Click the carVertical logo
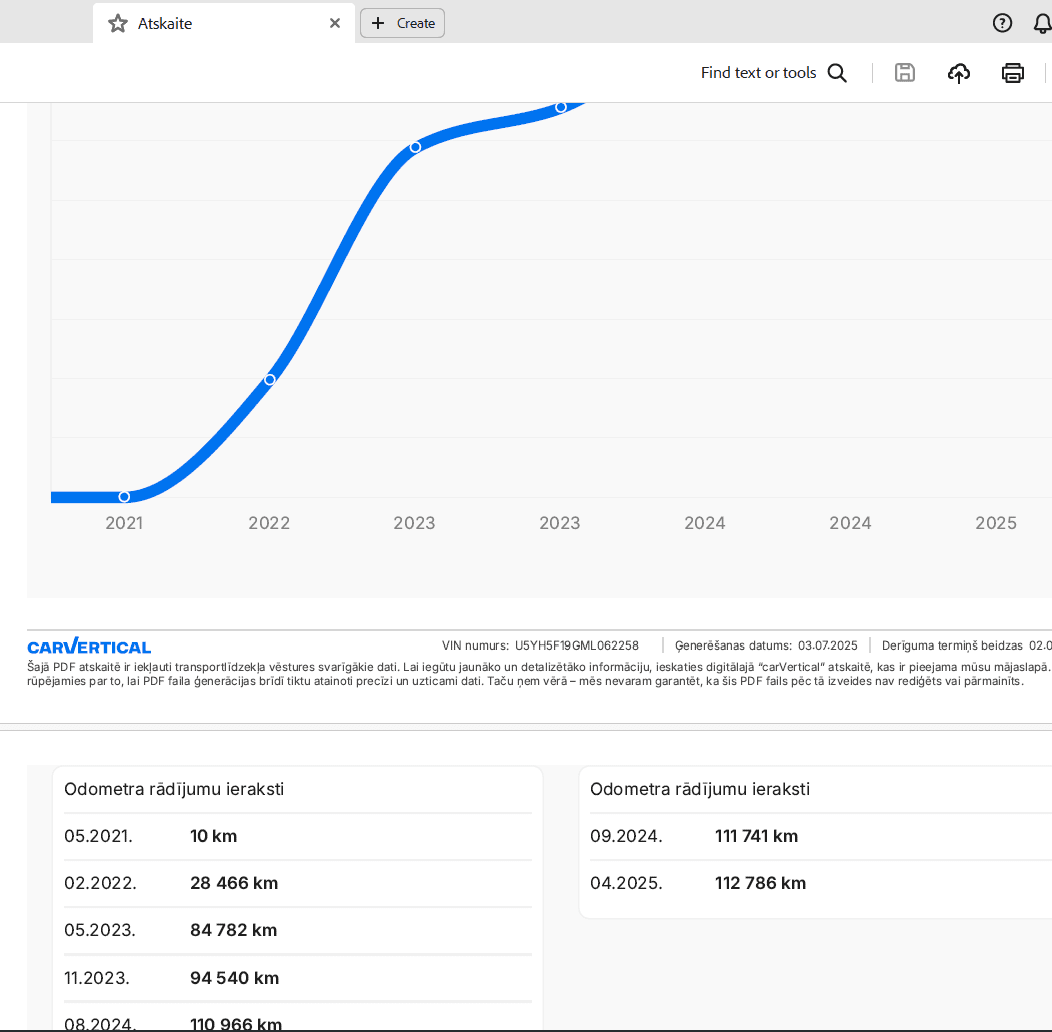Screen dimensions: 1052x1032 click(89, 646)
